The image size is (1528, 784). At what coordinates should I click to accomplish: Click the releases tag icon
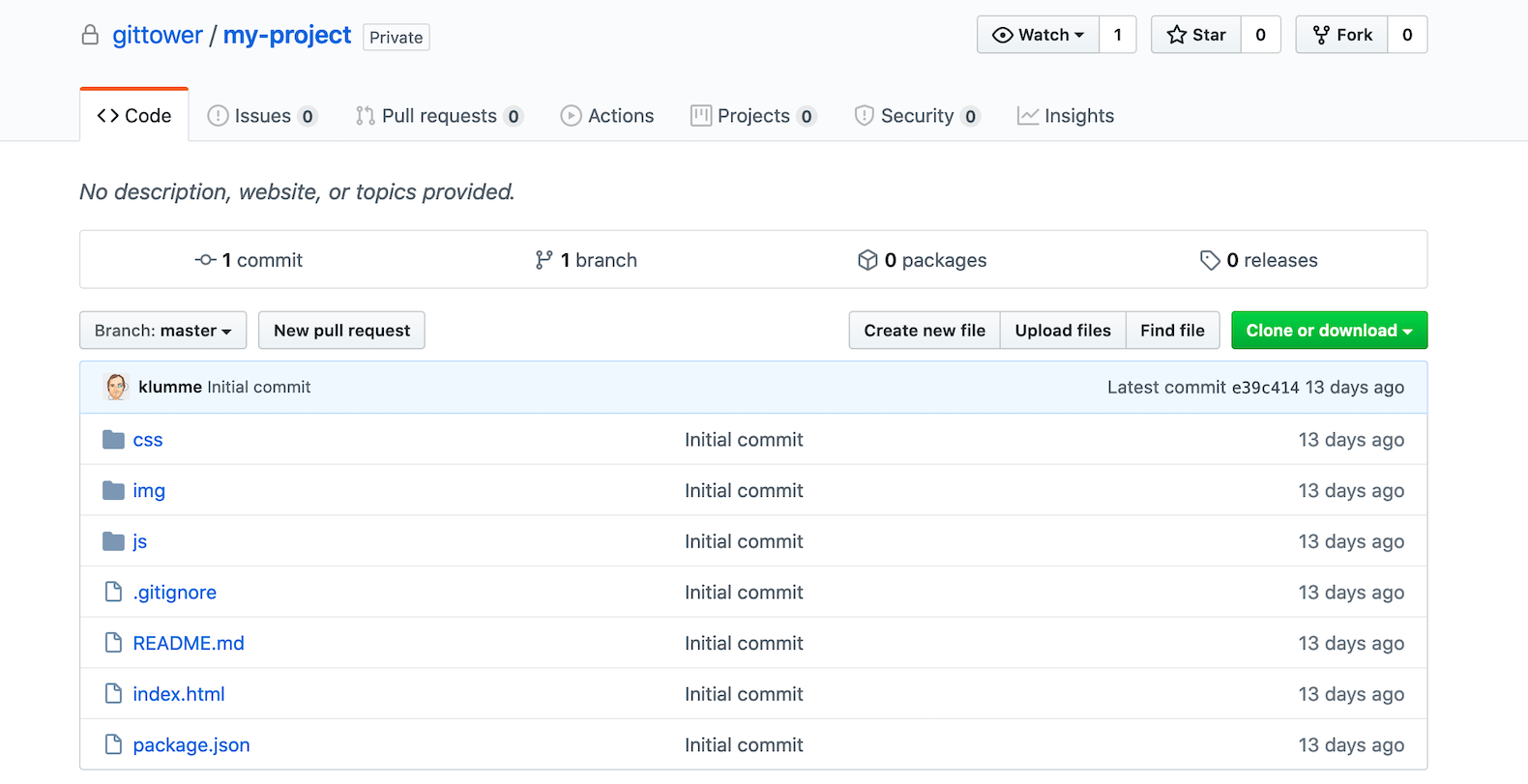[x=1210, y=260]
